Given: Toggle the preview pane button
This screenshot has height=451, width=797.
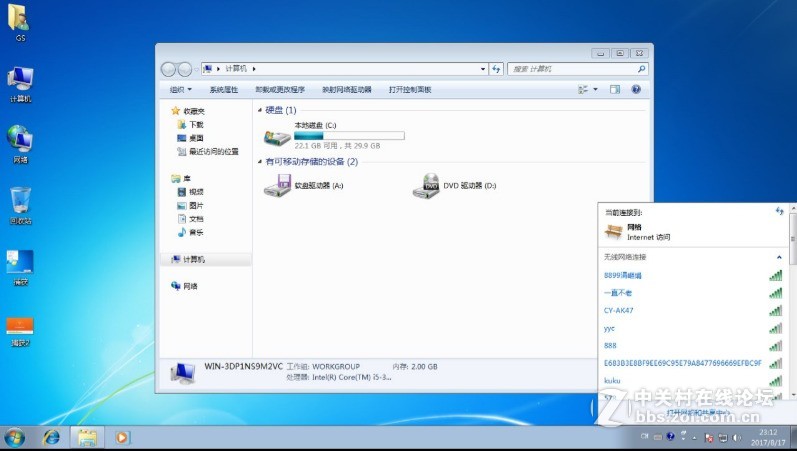Looking at the screenshot, I should (x=615, y=89).
